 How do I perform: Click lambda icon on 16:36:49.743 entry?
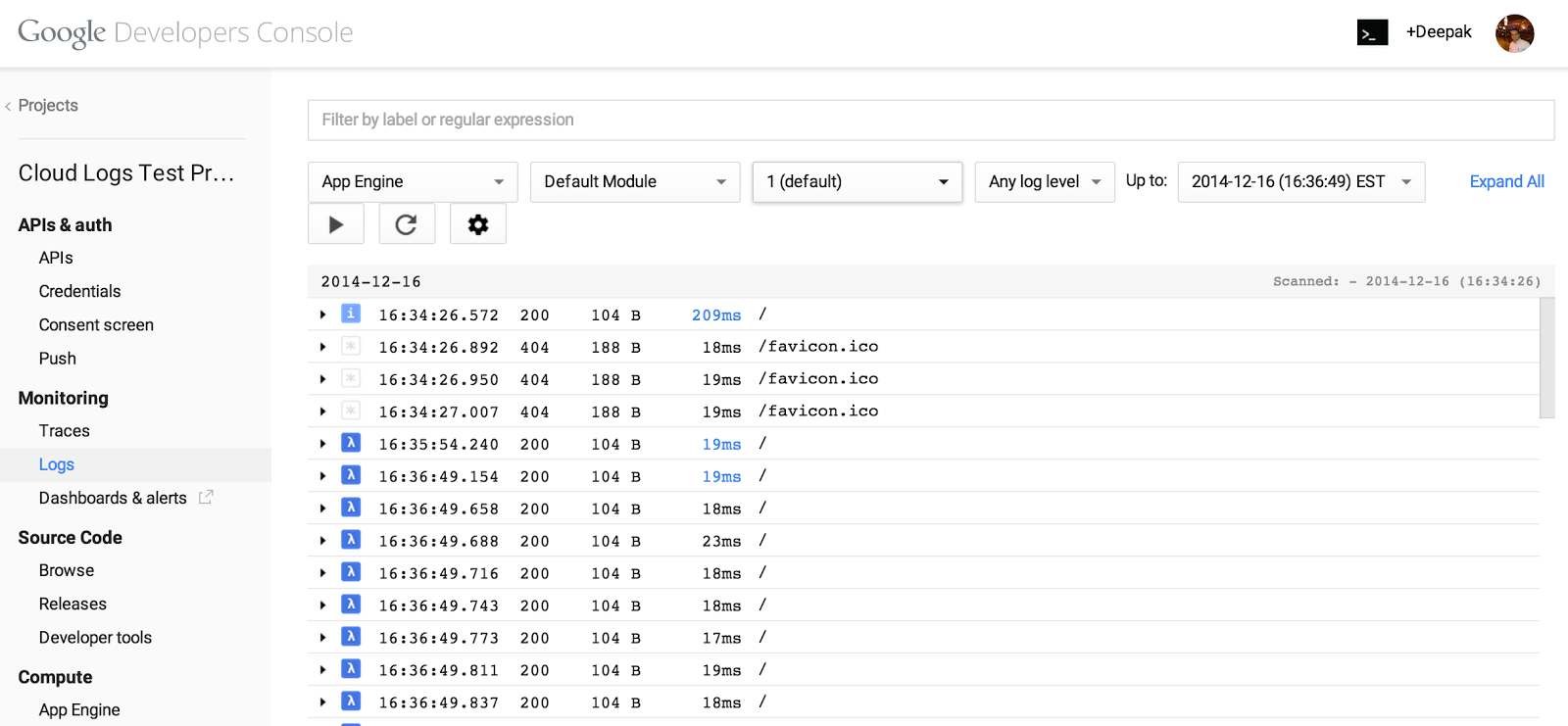pos(351,605)
